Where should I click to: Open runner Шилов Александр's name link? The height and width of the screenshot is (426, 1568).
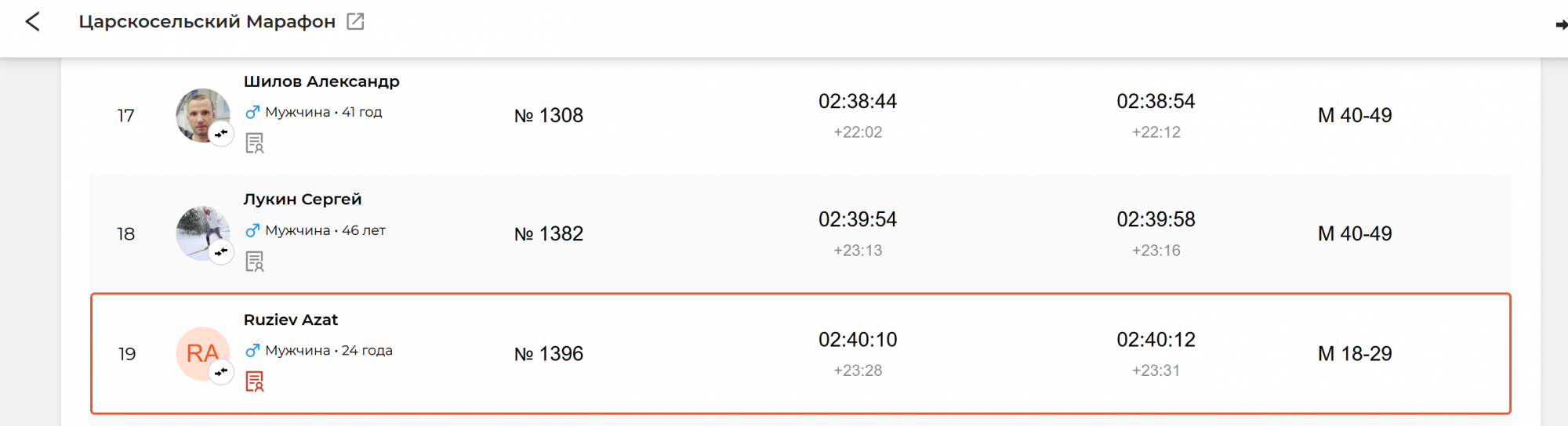321,81
